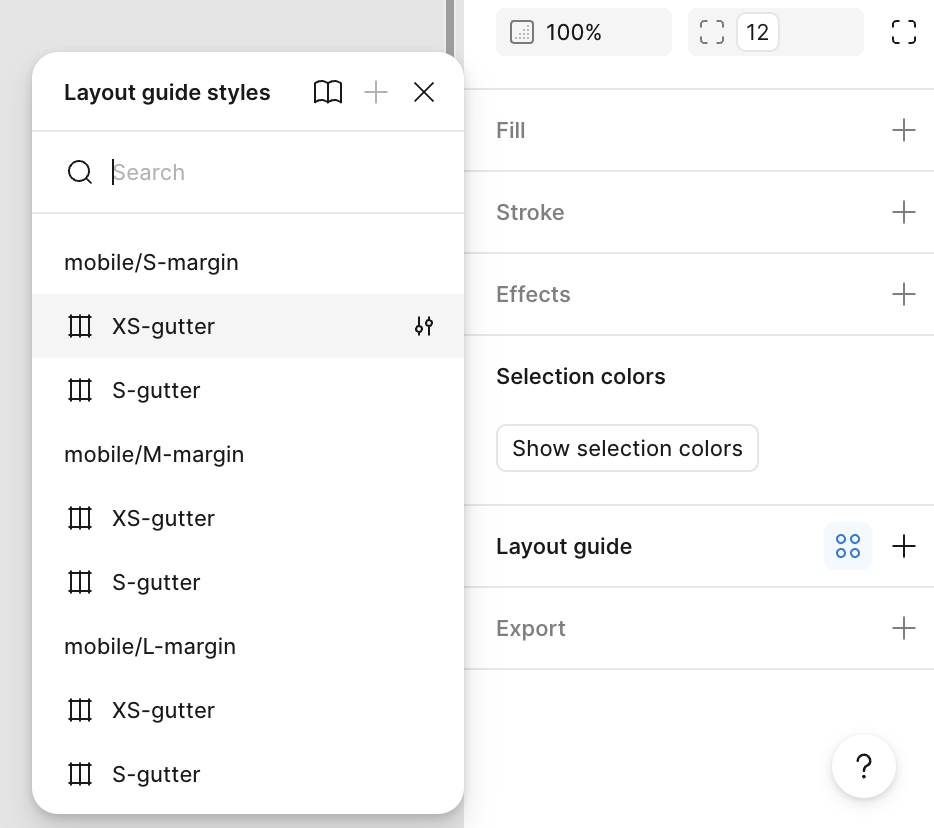Open the help question mark button

[x=863, y=766]
